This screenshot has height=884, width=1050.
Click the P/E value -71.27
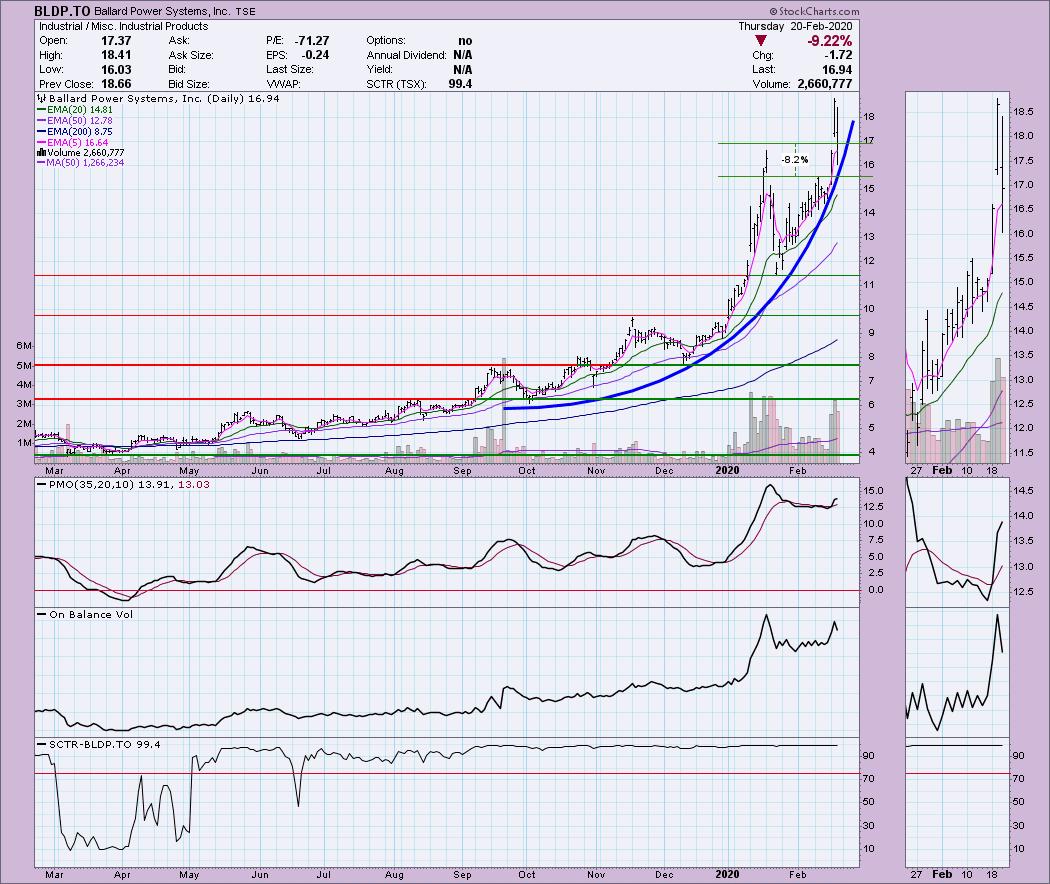pyautogui.click(x=312, y=41)
